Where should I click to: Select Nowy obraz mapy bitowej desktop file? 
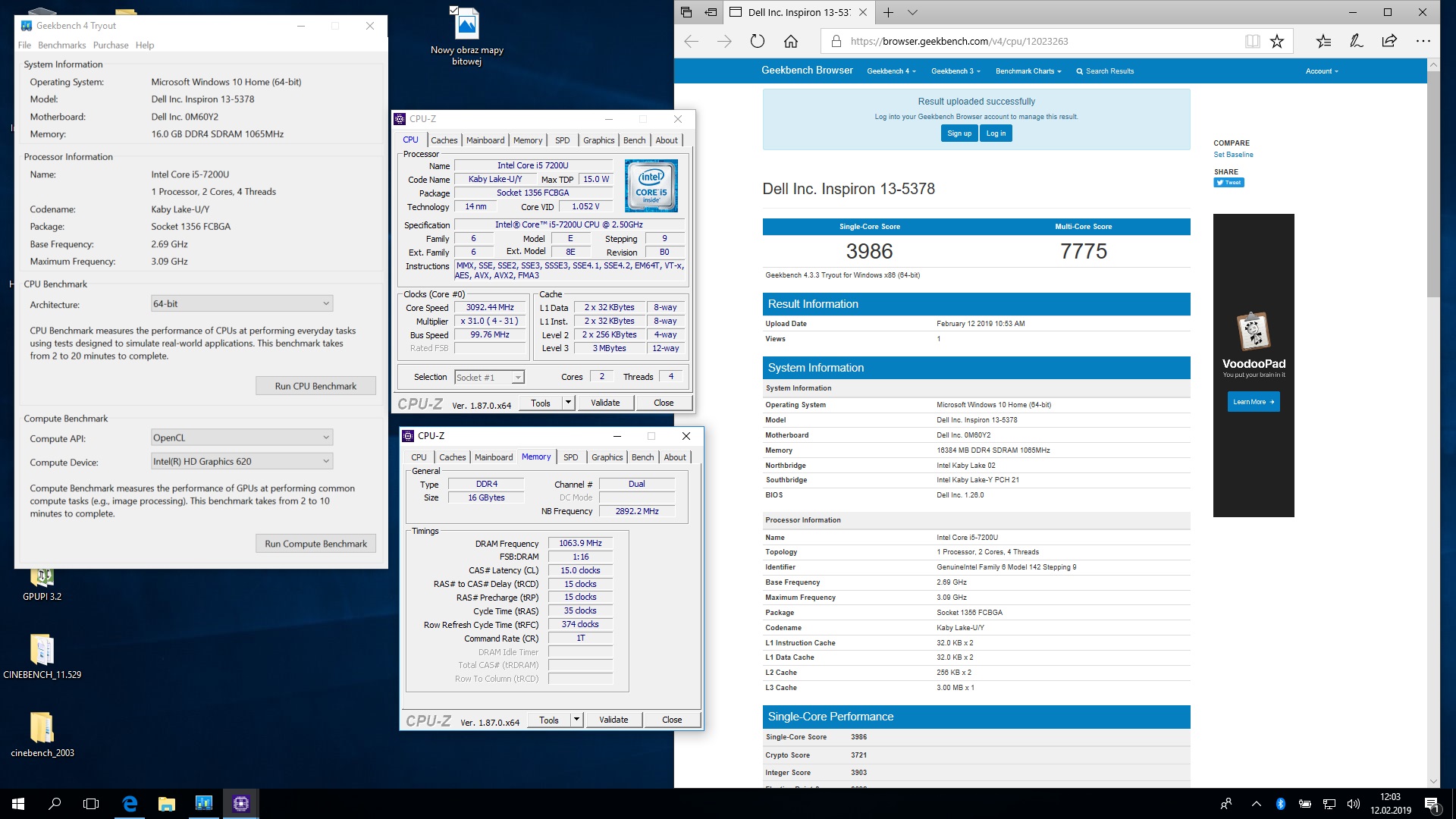click(467, 36)
